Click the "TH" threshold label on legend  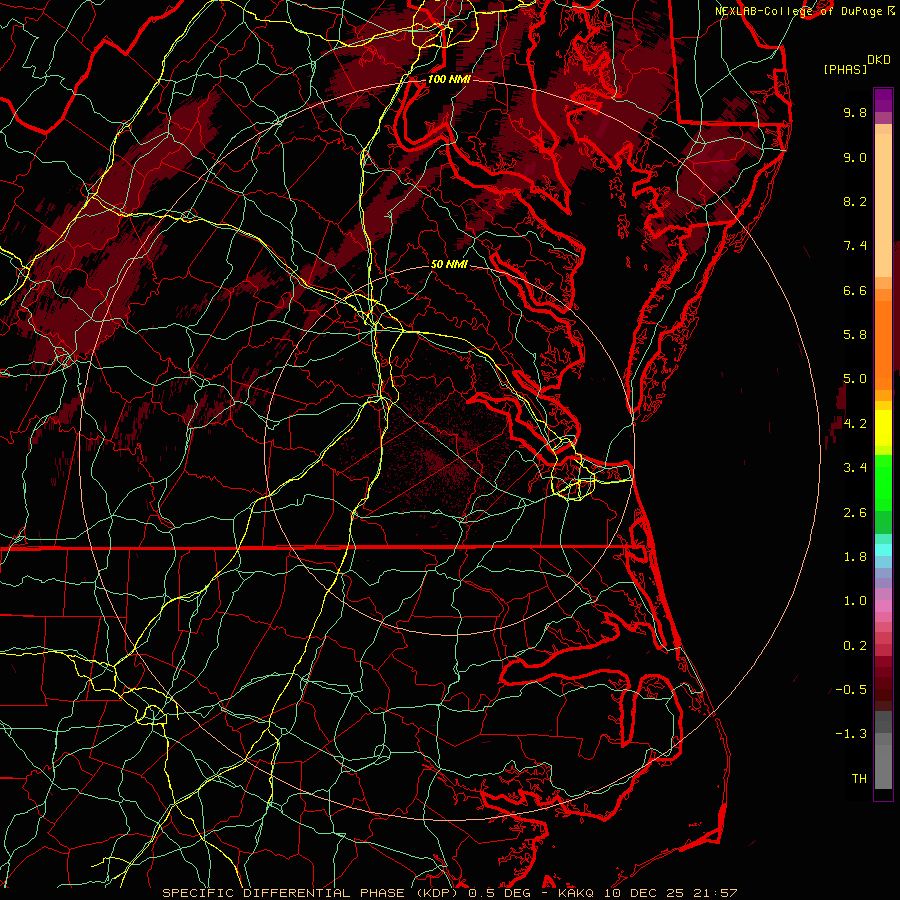[859, 779]
